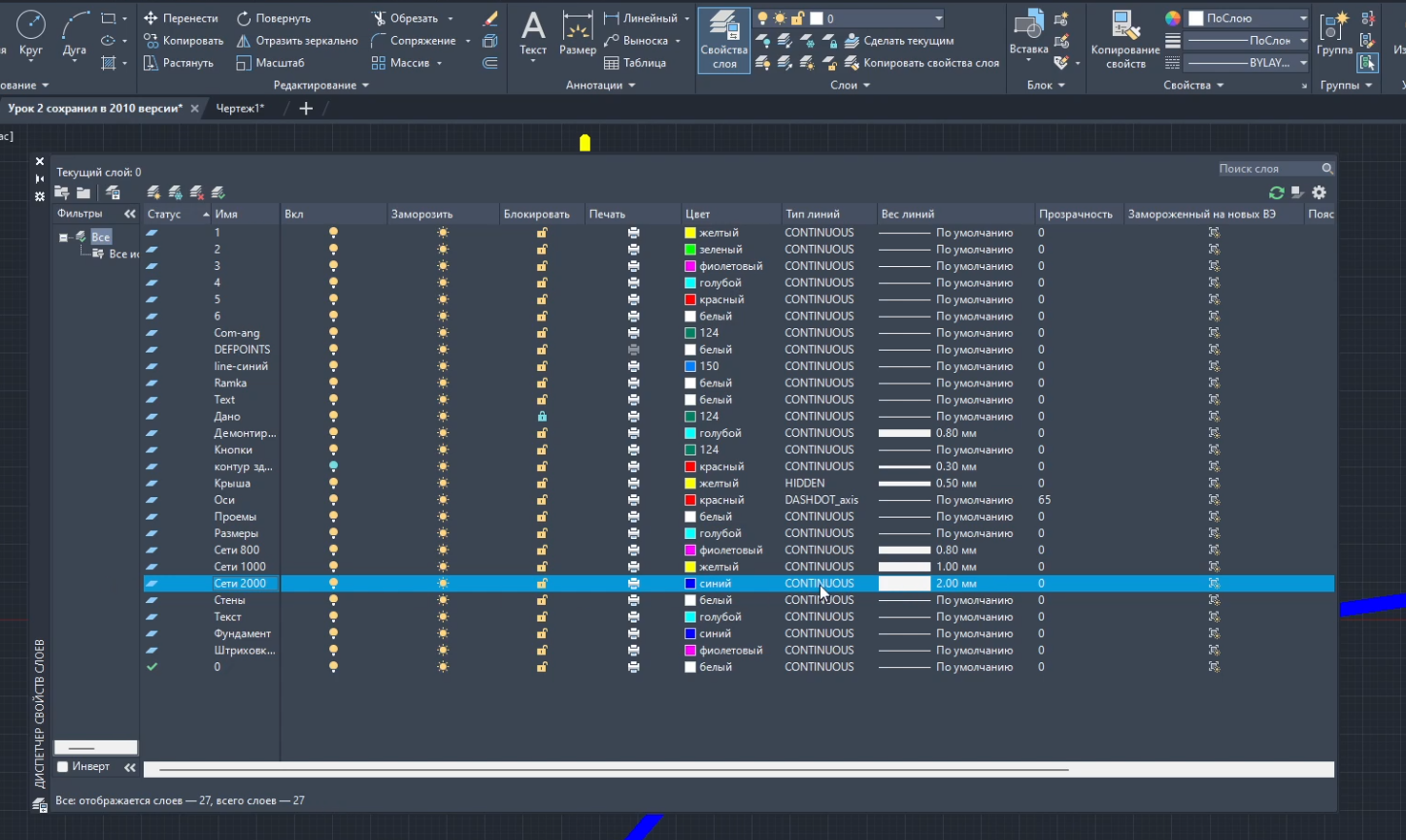Open layer manager settings gear
Viewport: 1406px width, 840px height.
1319,193
